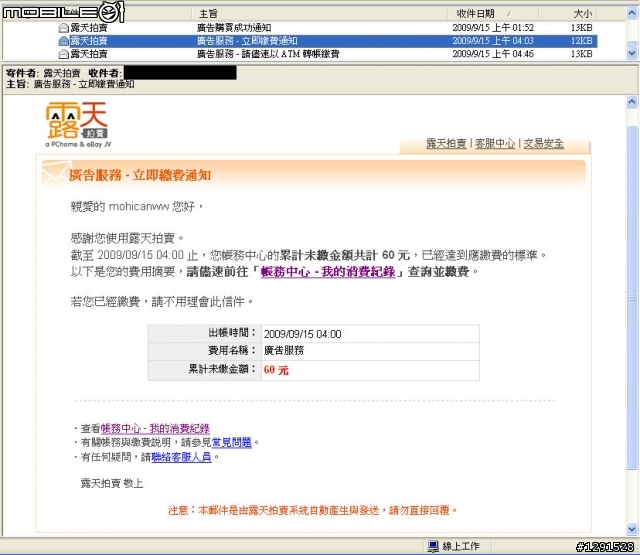Viewport: 640px width, 555px height.
Task: Click envelope icon of the 立即繳費通知 email row
Action: pyautogui.click(x=63, y=41)
